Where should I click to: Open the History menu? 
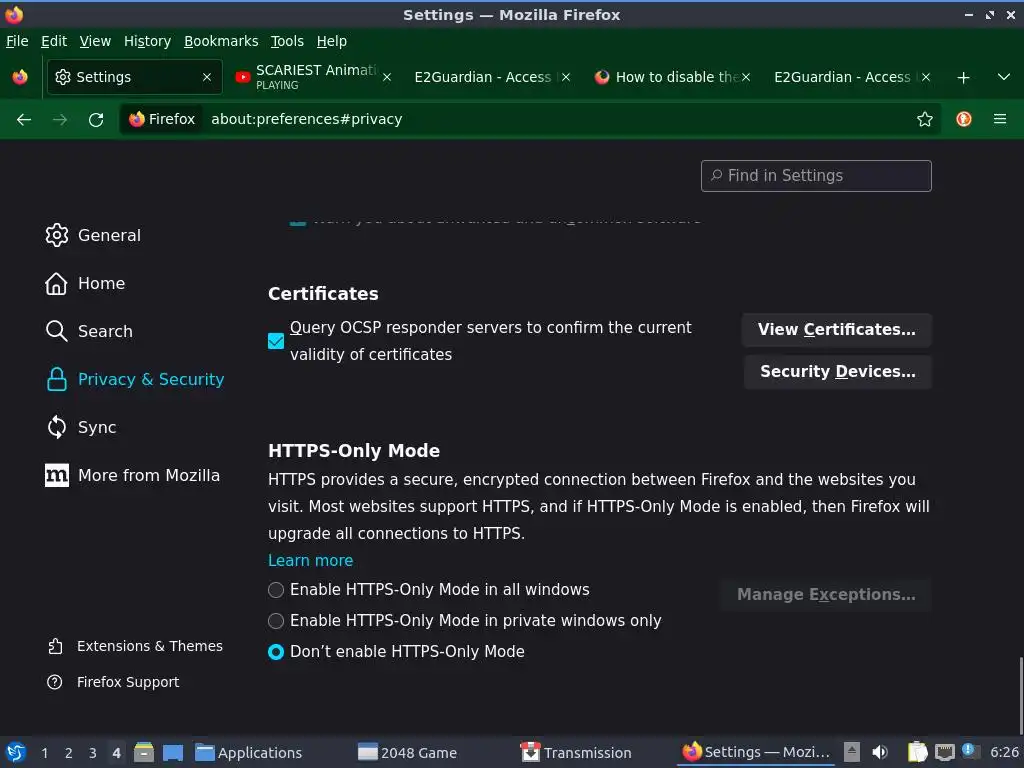tap(148, 41)
